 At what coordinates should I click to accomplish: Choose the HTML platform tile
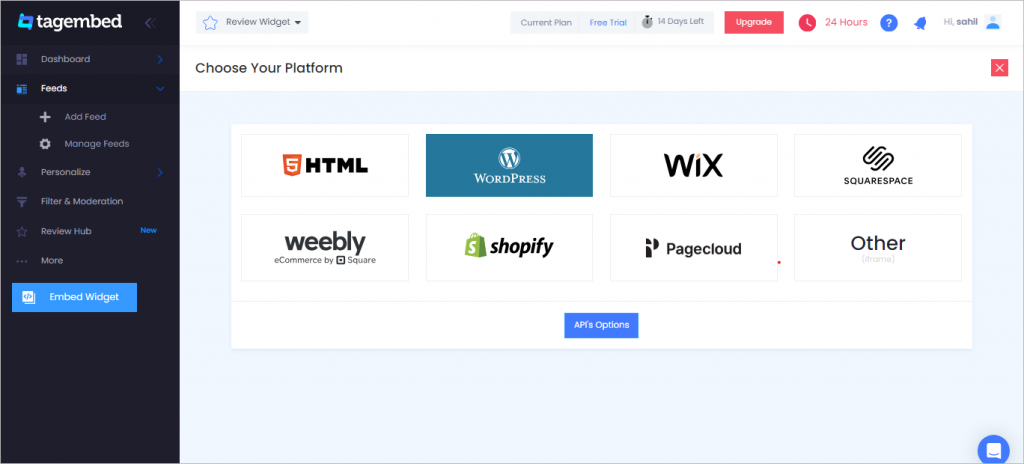(325, 165)
